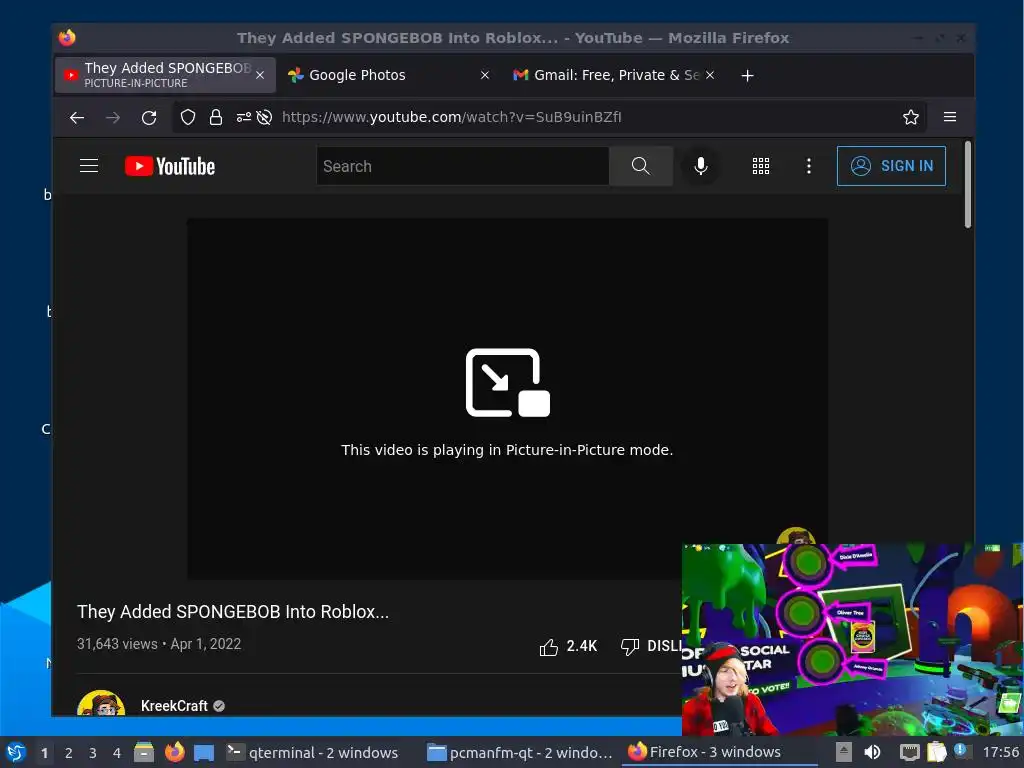The height and width of the screenshot is (768, 1024).
Task: Click the page vertical scrollbar
Action: point(968,184)
